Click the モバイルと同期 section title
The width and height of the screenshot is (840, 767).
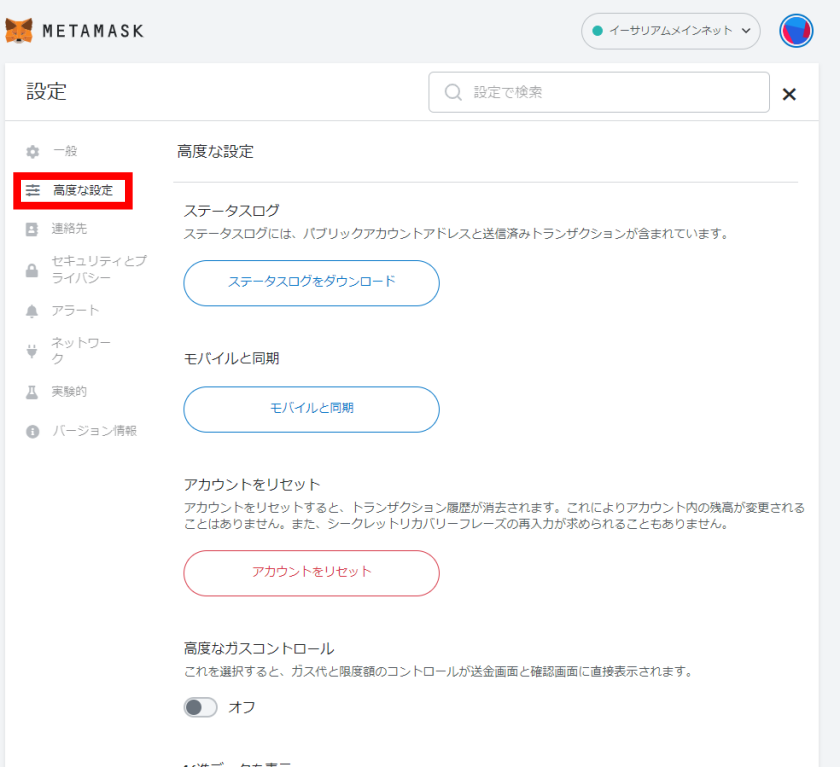point(231,358)
